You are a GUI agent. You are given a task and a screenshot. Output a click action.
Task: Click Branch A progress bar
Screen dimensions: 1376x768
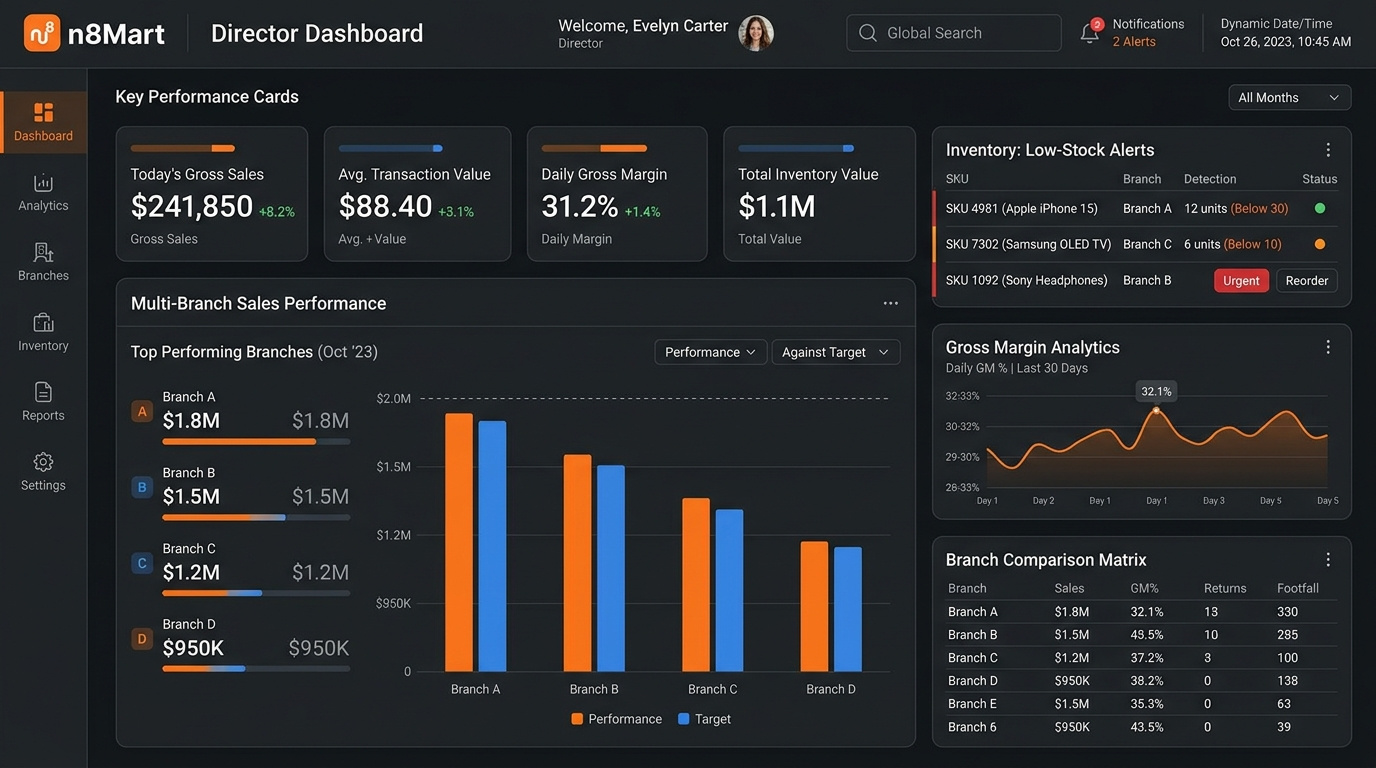pos(256,441)
